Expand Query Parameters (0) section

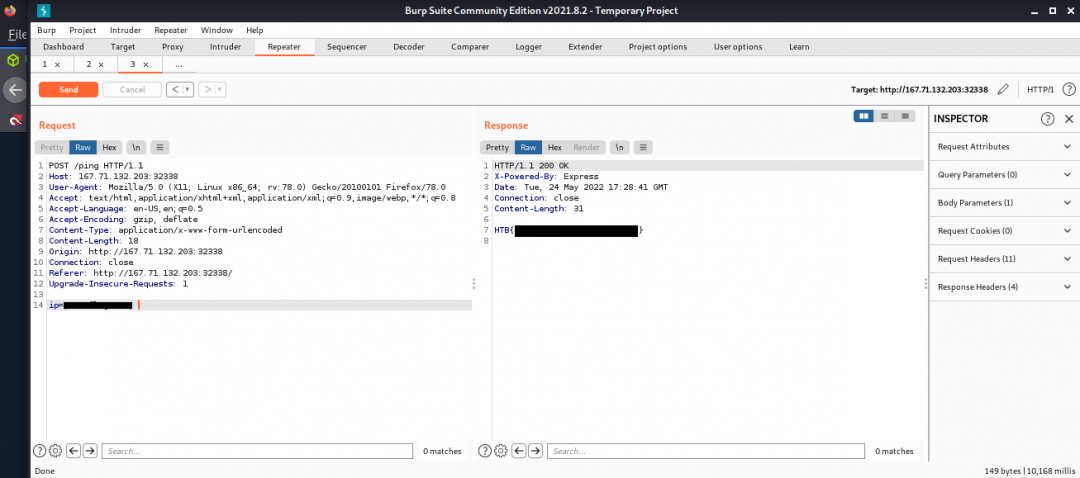point(1004,175)
